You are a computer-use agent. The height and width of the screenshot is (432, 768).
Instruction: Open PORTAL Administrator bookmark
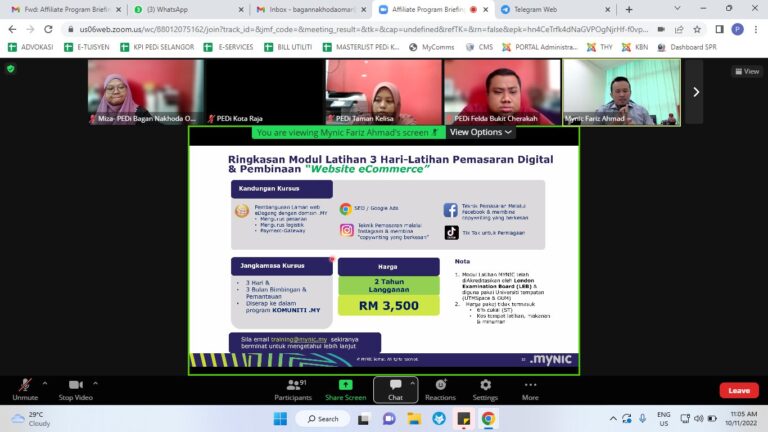coord(540,47)
